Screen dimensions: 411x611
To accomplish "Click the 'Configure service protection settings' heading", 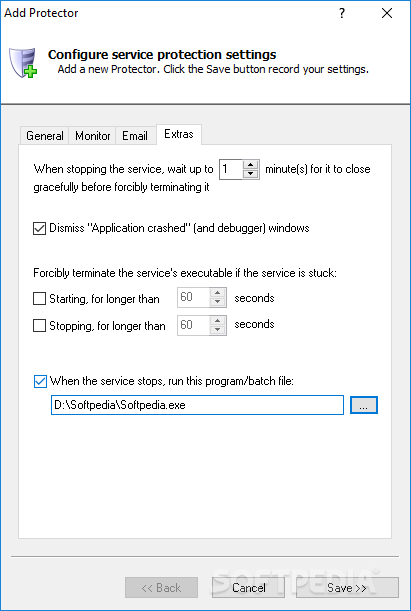I will click(162, 55).
